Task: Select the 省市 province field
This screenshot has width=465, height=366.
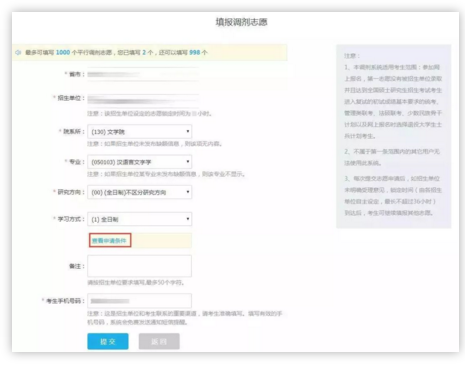Action: point(143,74)
